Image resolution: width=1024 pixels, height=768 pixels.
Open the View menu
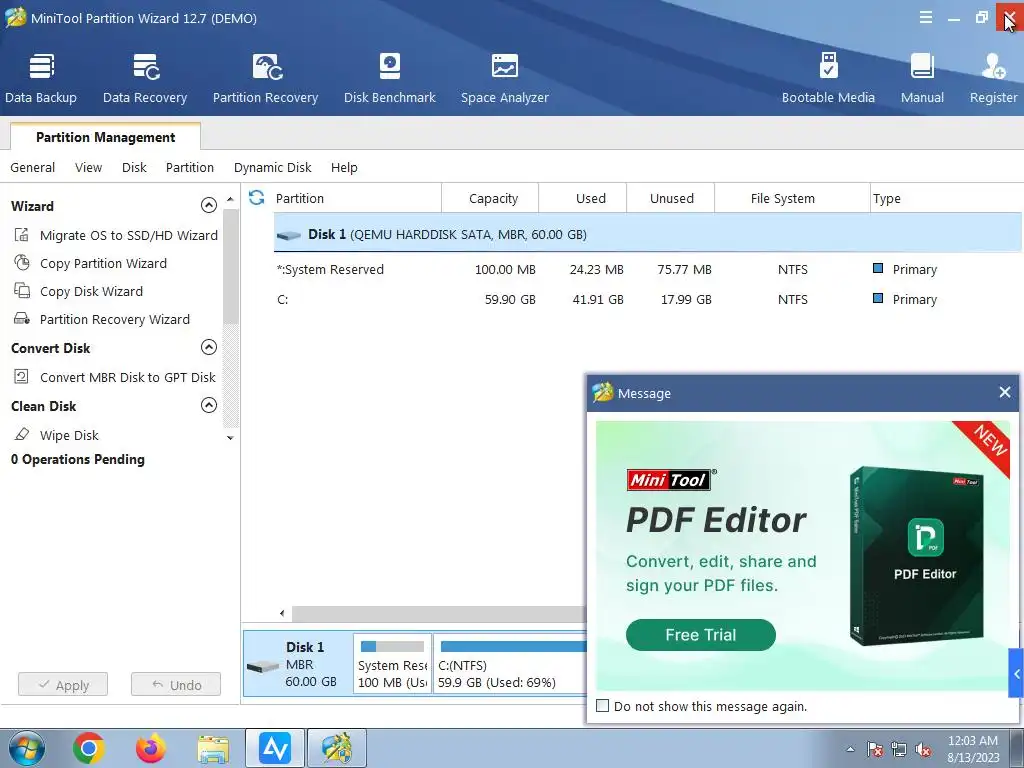pyautogui.click(x=88, y=167)
